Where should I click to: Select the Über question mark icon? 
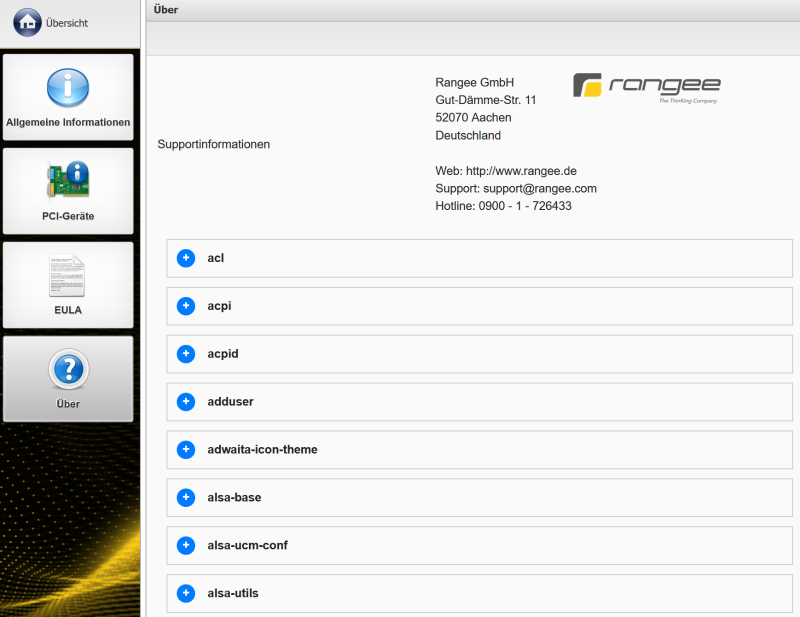pyautogui.click(x=68, y=368)
